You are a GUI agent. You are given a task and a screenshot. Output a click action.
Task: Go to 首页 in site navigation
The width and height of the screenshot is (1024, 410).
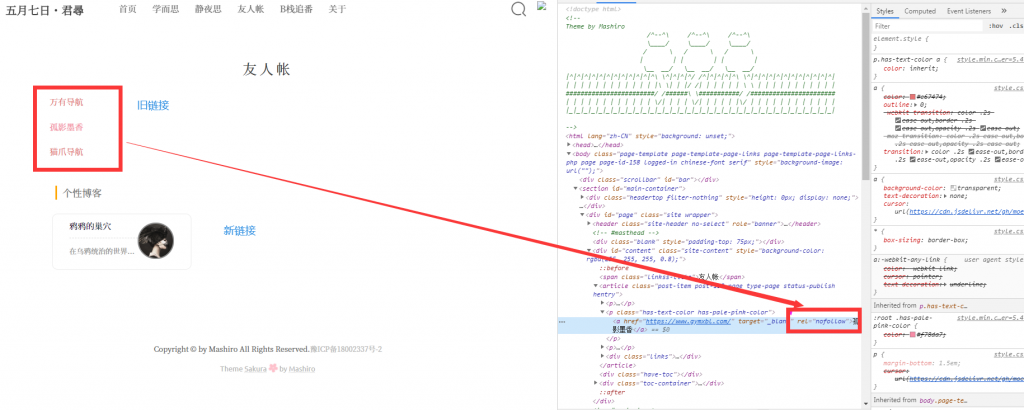pyautogui.click(x=128, y=9)
